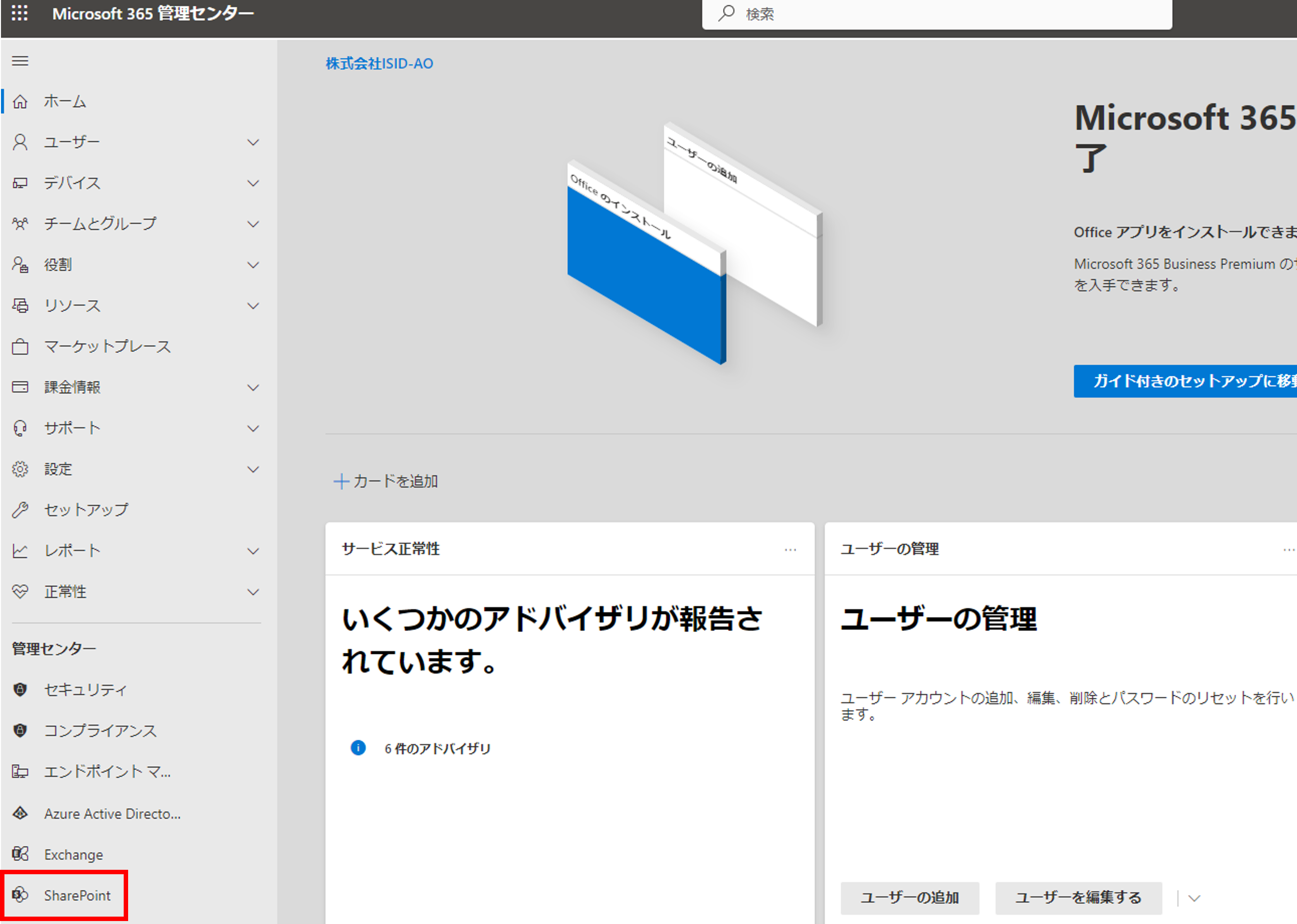Click the Reports chart icon
1297x924 pixels.
(20, 551)
